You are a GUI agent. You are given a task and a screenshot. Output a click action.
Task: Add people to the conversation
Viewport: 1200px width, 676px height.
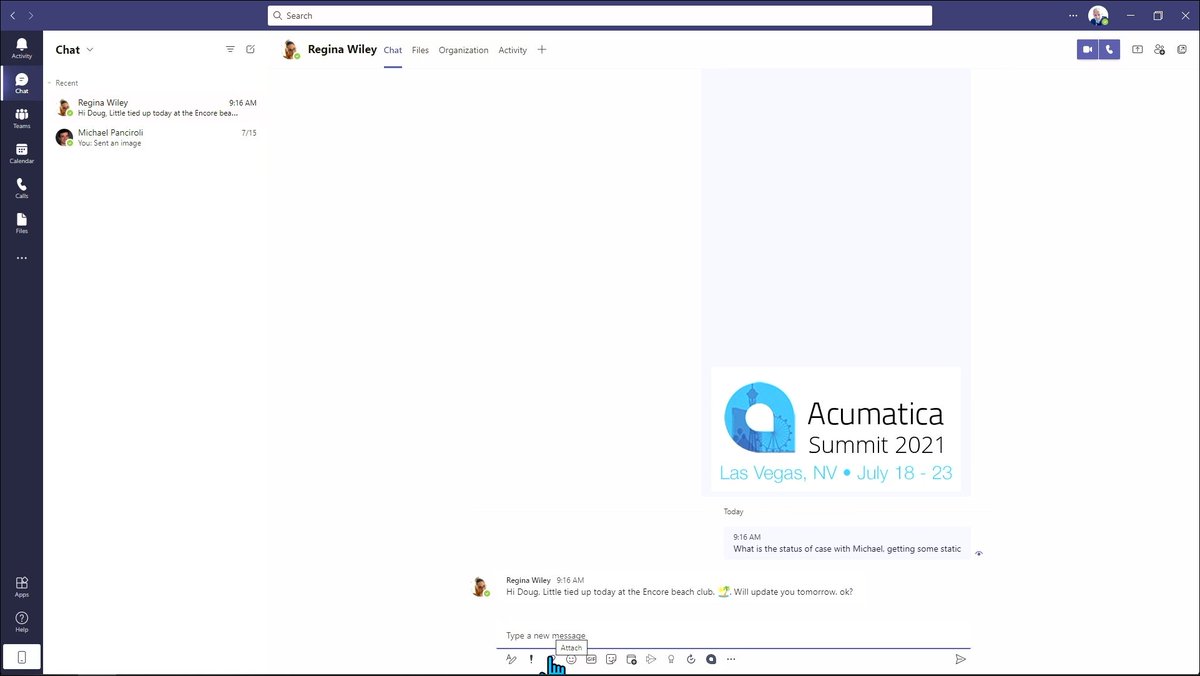(1159, 49)
